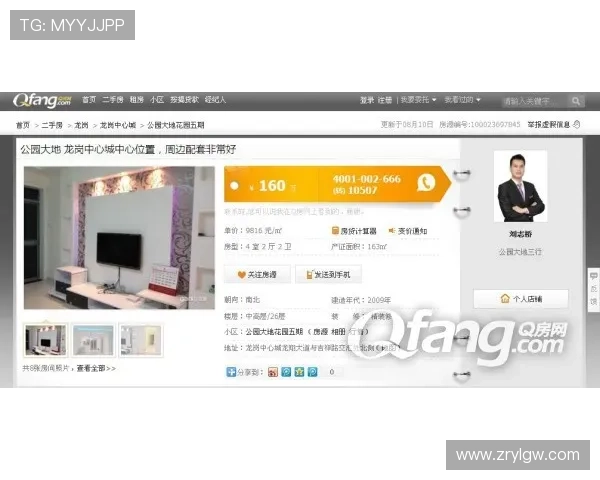Click breadcrumb 二手房 link

[x=52, y=125]
